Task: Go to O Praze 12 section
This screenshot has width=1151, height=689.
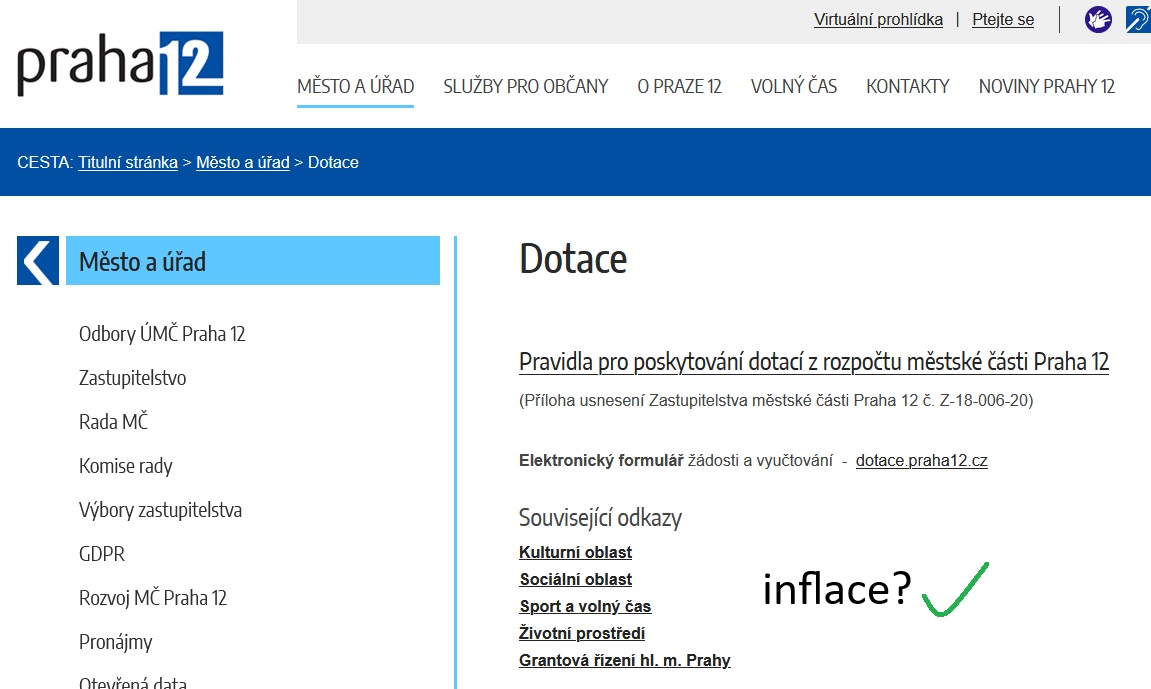Action: coord(679,86)
